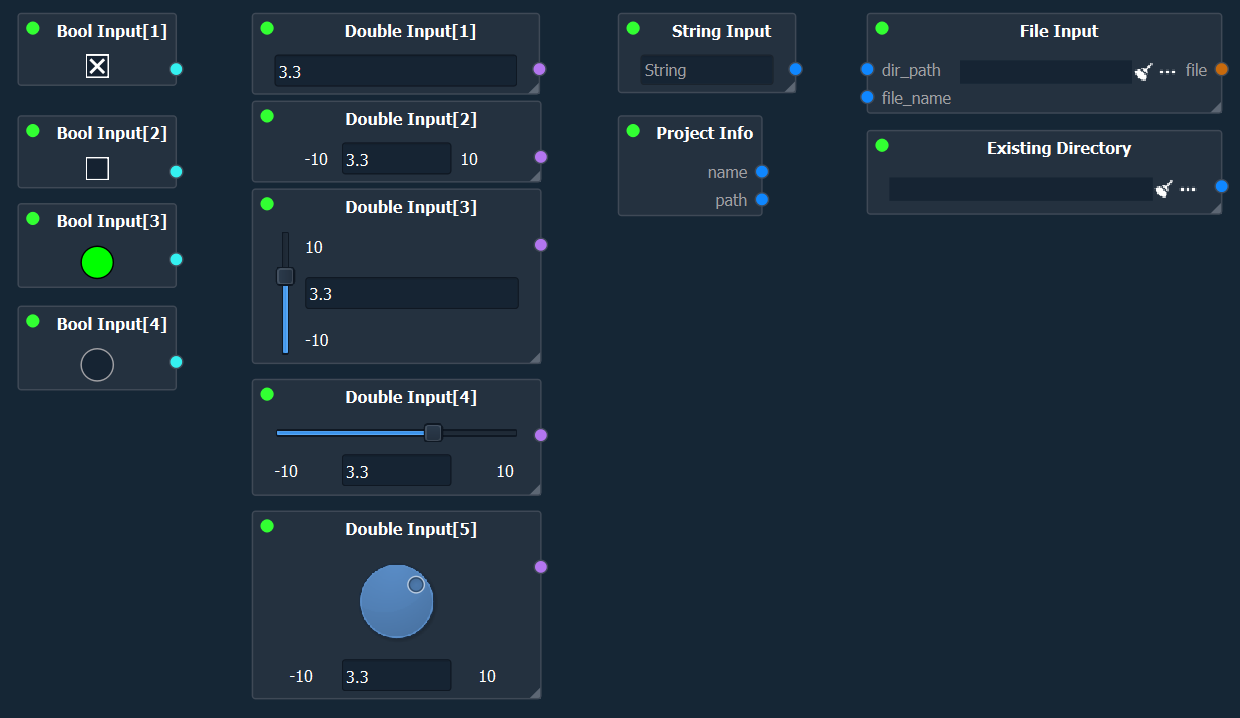Click the Existing Directory blue output port
The height and width of the screenshot is (718, 1240).
click(x=1221, y=186)
